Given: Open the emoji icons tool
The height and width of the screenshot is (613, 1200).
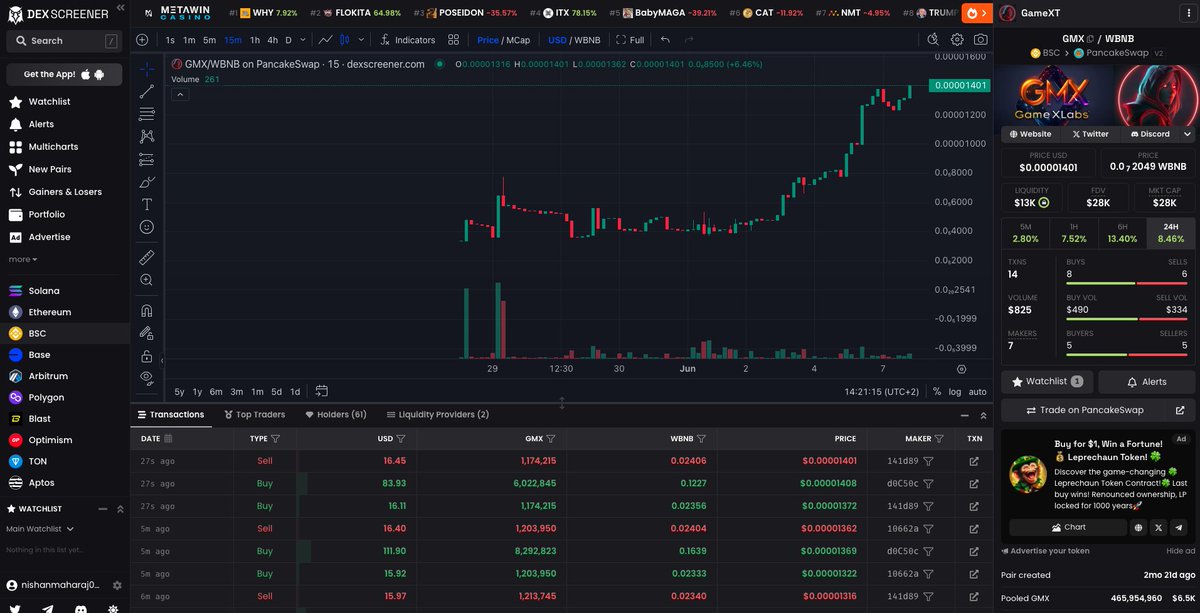Looking at the screenshot, I should click(x=147, y=227).
